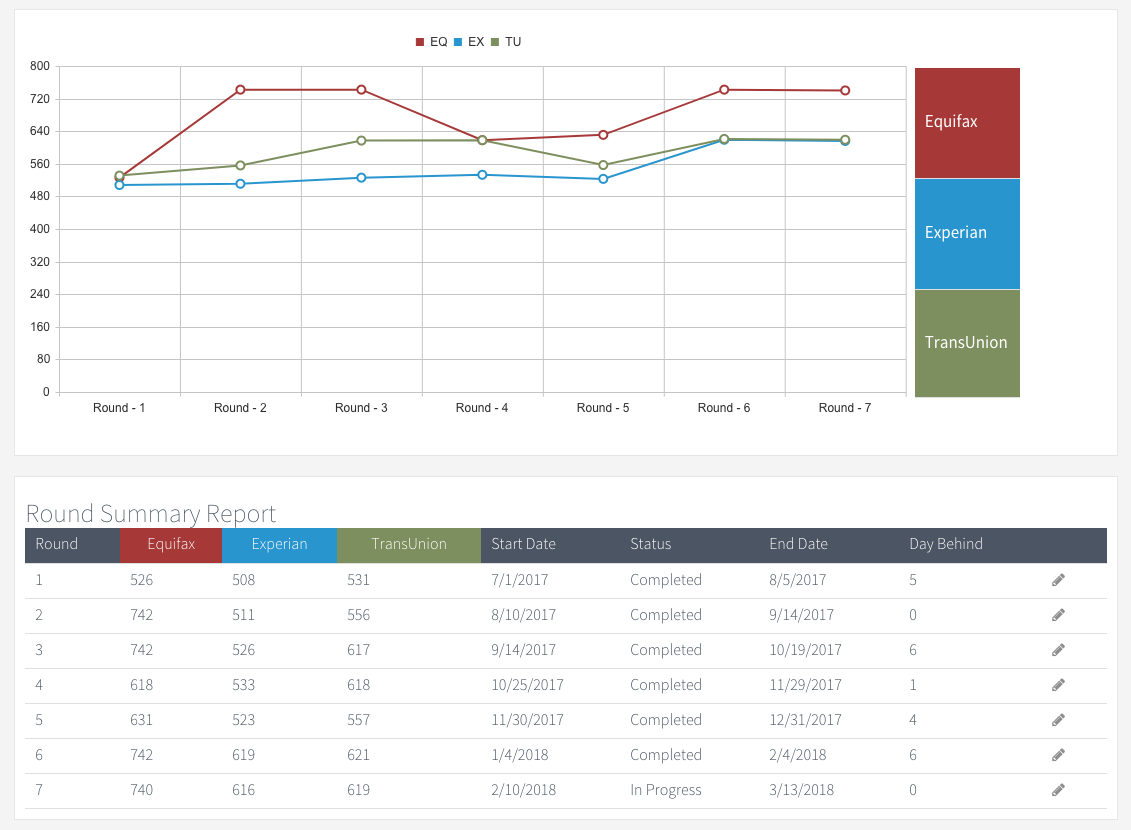Image resolution: width=1131 pixels, height=830 pixels.
Task: Select end date 3/13/2018
Action: click(x=801, y=790)
